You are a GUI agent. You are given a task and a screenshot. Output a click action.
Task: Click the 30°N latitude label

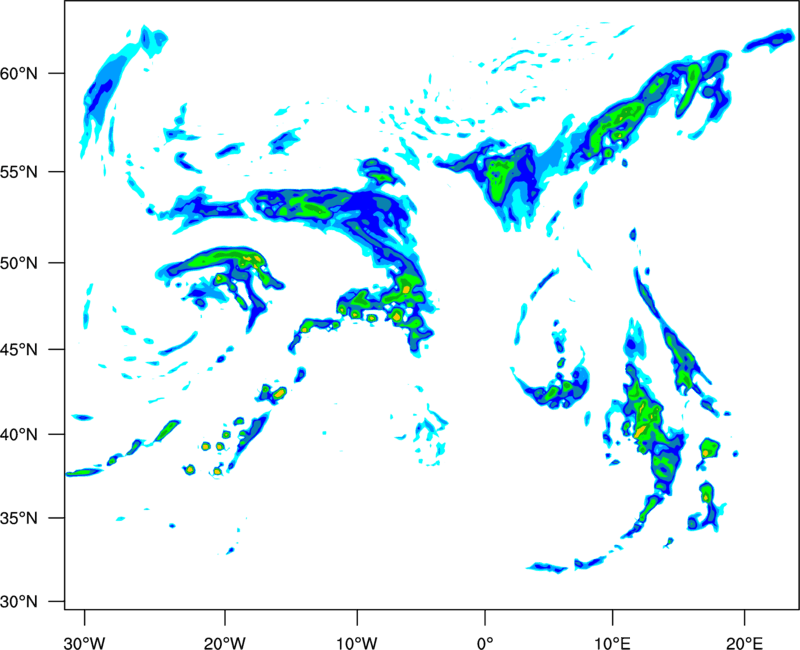click(19, 602)
